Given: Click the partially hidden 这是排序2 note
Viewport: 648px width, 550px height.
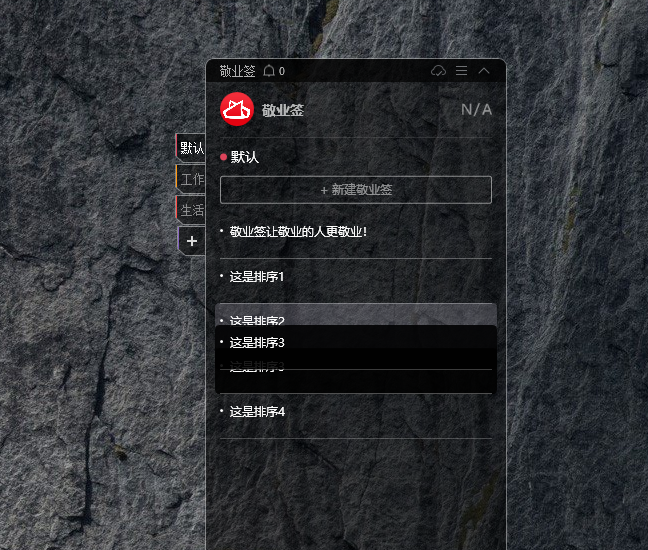Looking at the screenshot, I should (356, 315).
